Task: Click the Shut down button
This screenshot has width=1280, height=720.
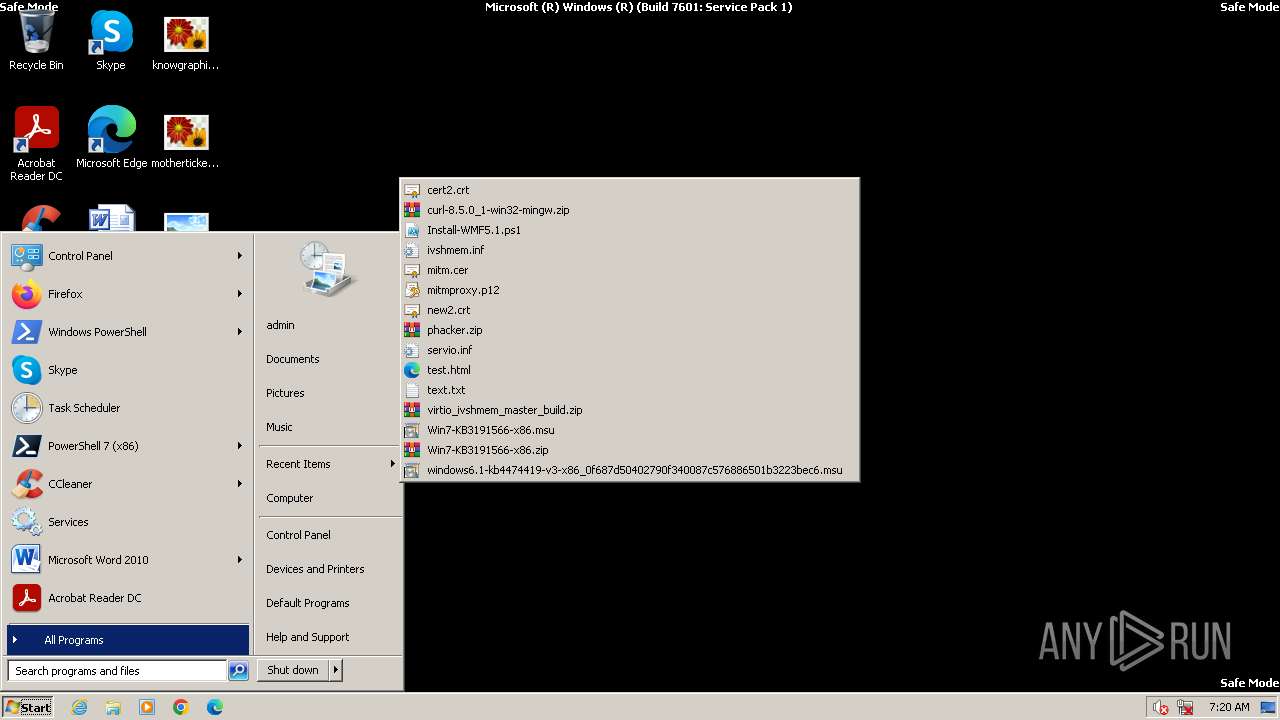Action: coord(293,670)
